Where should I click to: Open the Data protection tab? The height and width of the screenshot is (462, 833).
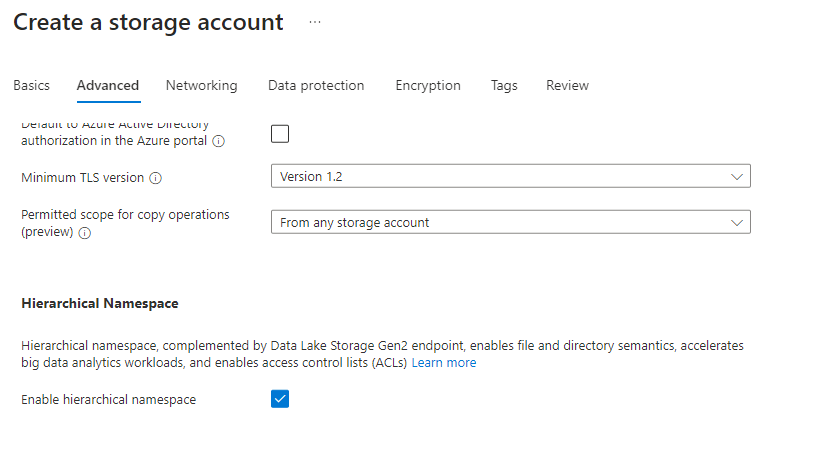(316, 86)
